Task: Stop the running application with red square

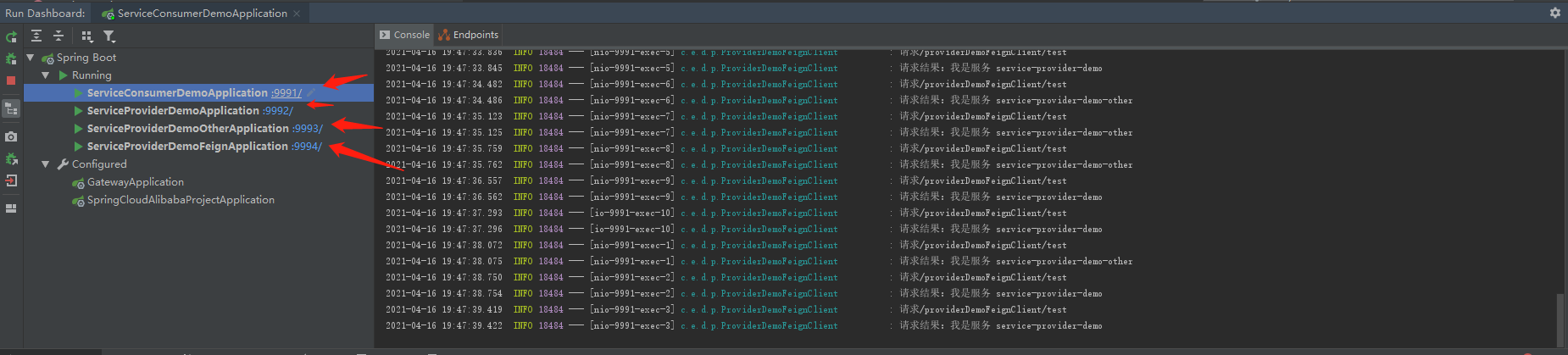Action: coord(11,80)
